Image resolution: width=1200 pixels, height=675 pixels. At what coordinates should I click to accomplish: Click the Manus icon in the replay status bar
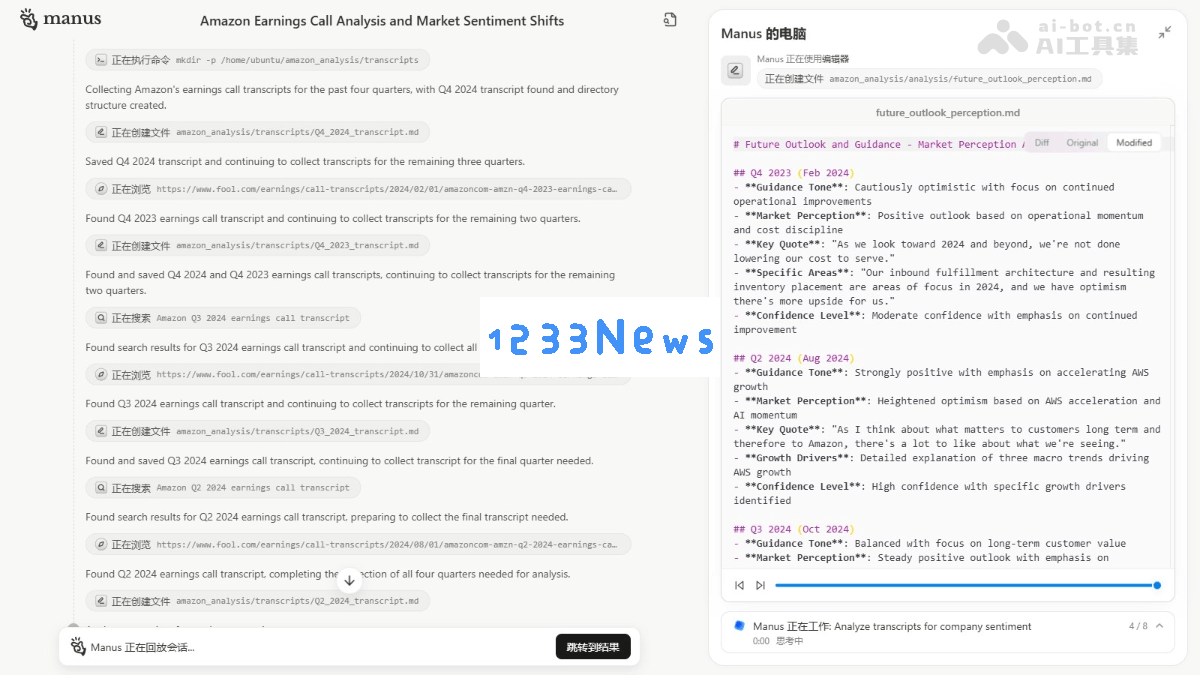78,646
